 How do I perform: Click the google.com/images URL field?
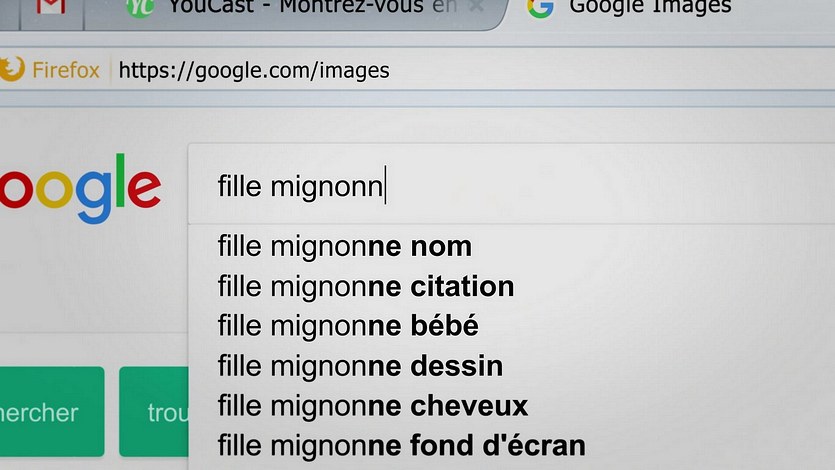[x=254, y=70]
